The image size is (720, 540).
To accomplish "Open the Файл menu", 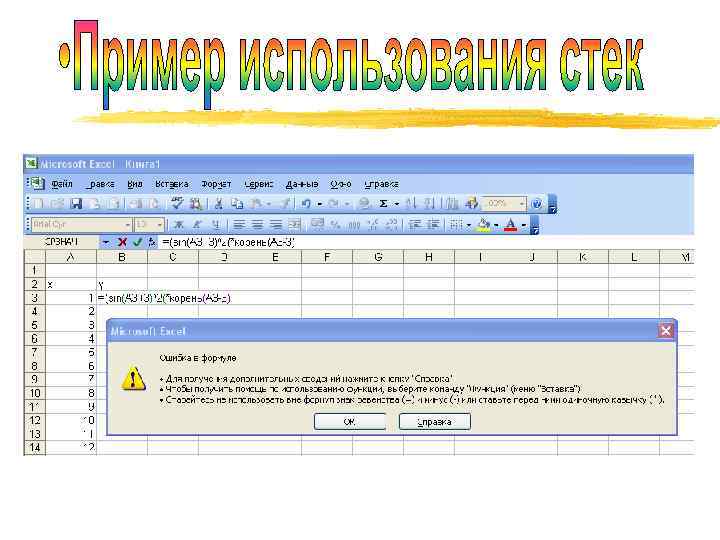I will [62, 184].
